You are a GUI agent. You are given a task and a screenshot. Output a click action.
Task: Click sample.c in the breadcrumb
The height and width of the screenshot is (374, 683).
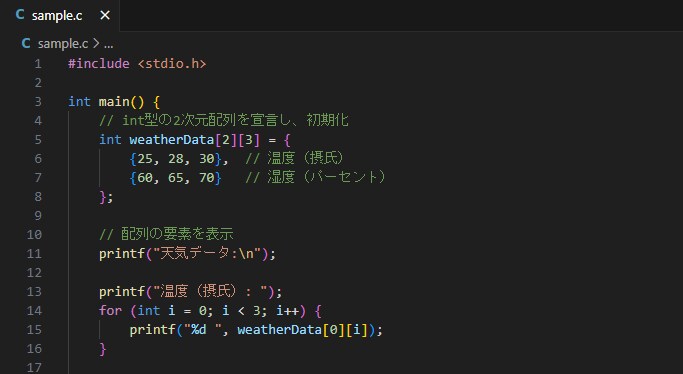[x=63, y=44]
